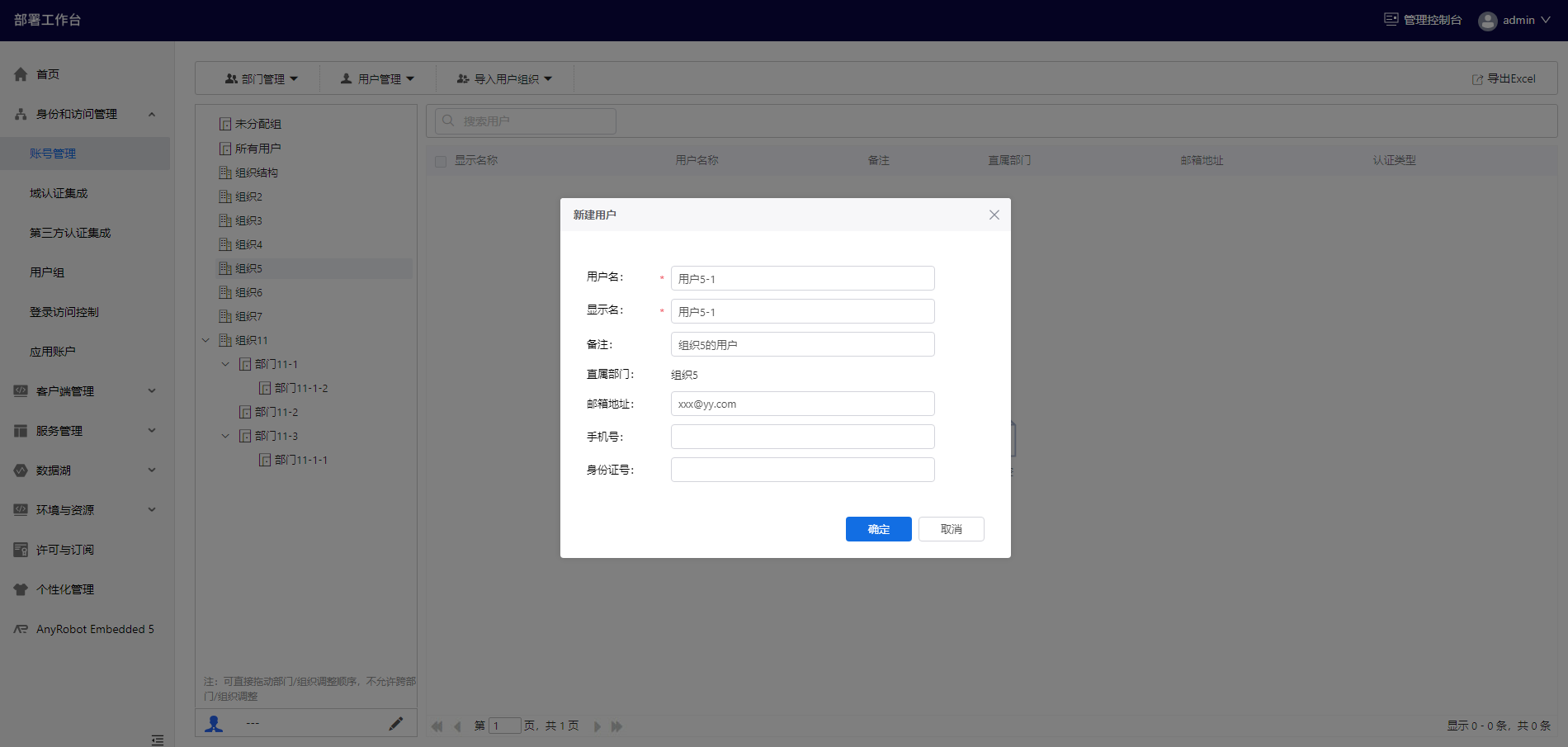Collapse the 身份和访问管理 menu chevron
1568x747 pixels.
(152, 114)
